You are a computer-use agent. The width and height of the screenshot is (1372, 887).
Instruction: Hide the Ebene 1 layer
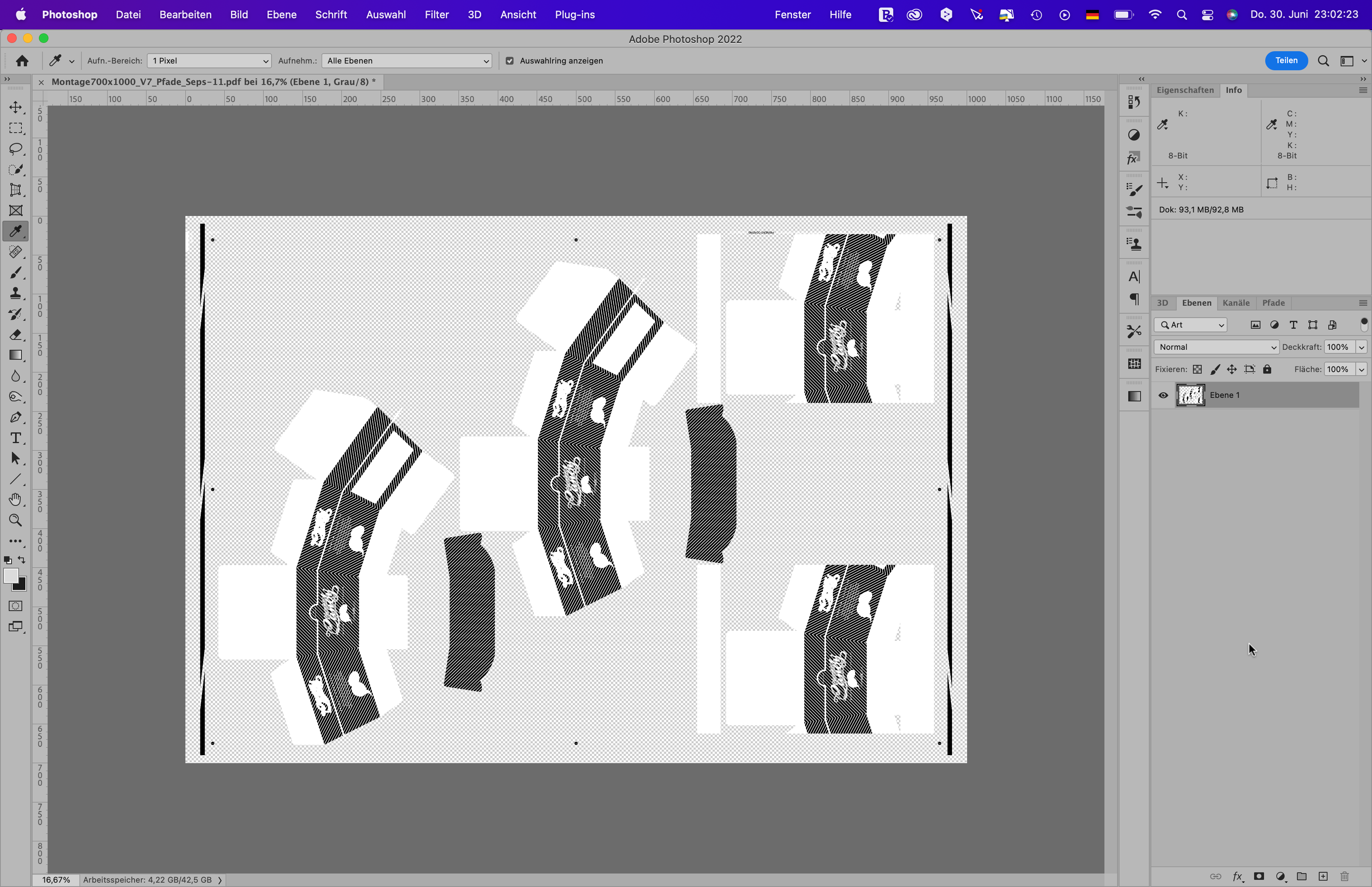(1163, 395)
